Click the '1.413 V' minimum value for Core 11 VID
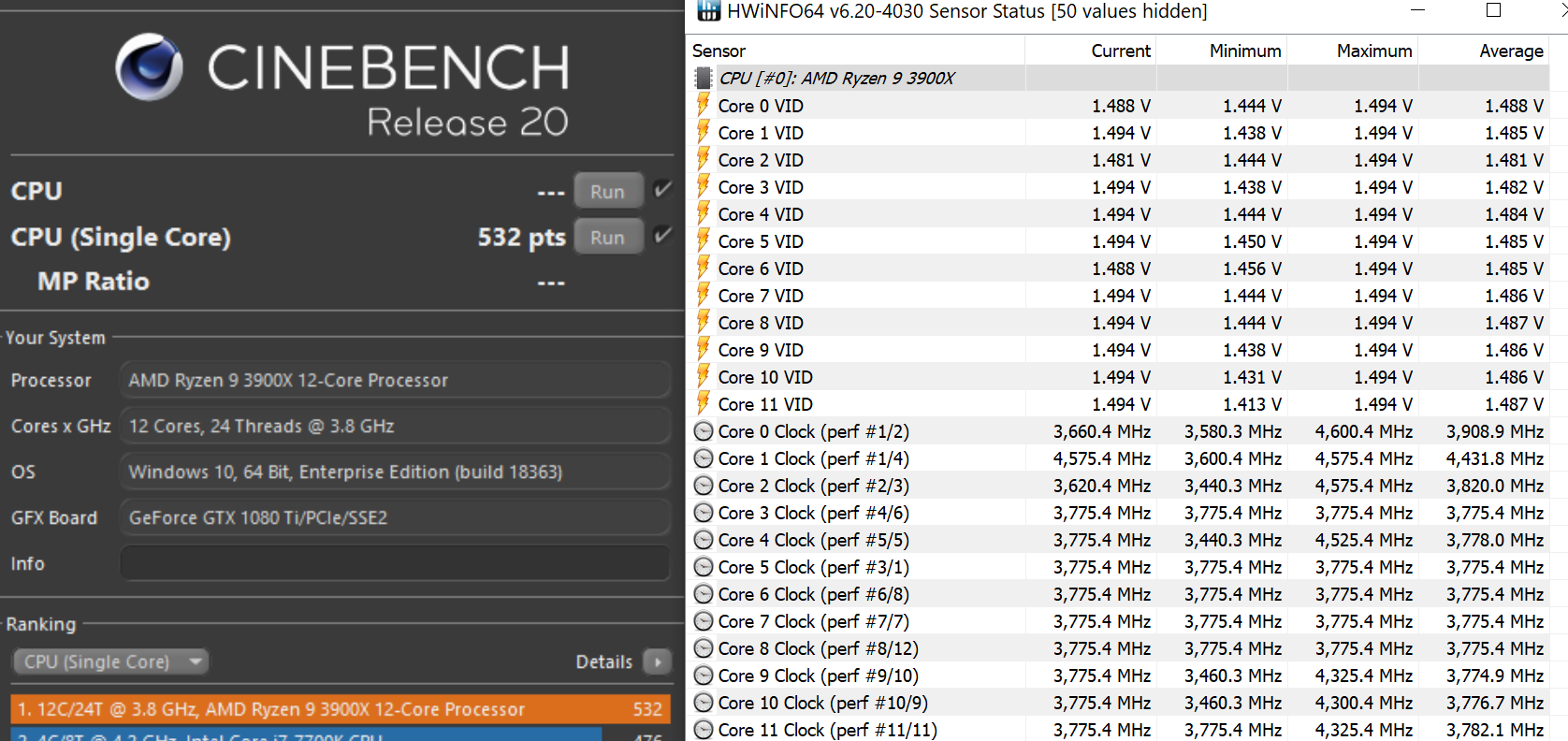Image resolution: width=1568 pixels, height=741 pixels. [x=1253, y=404]
